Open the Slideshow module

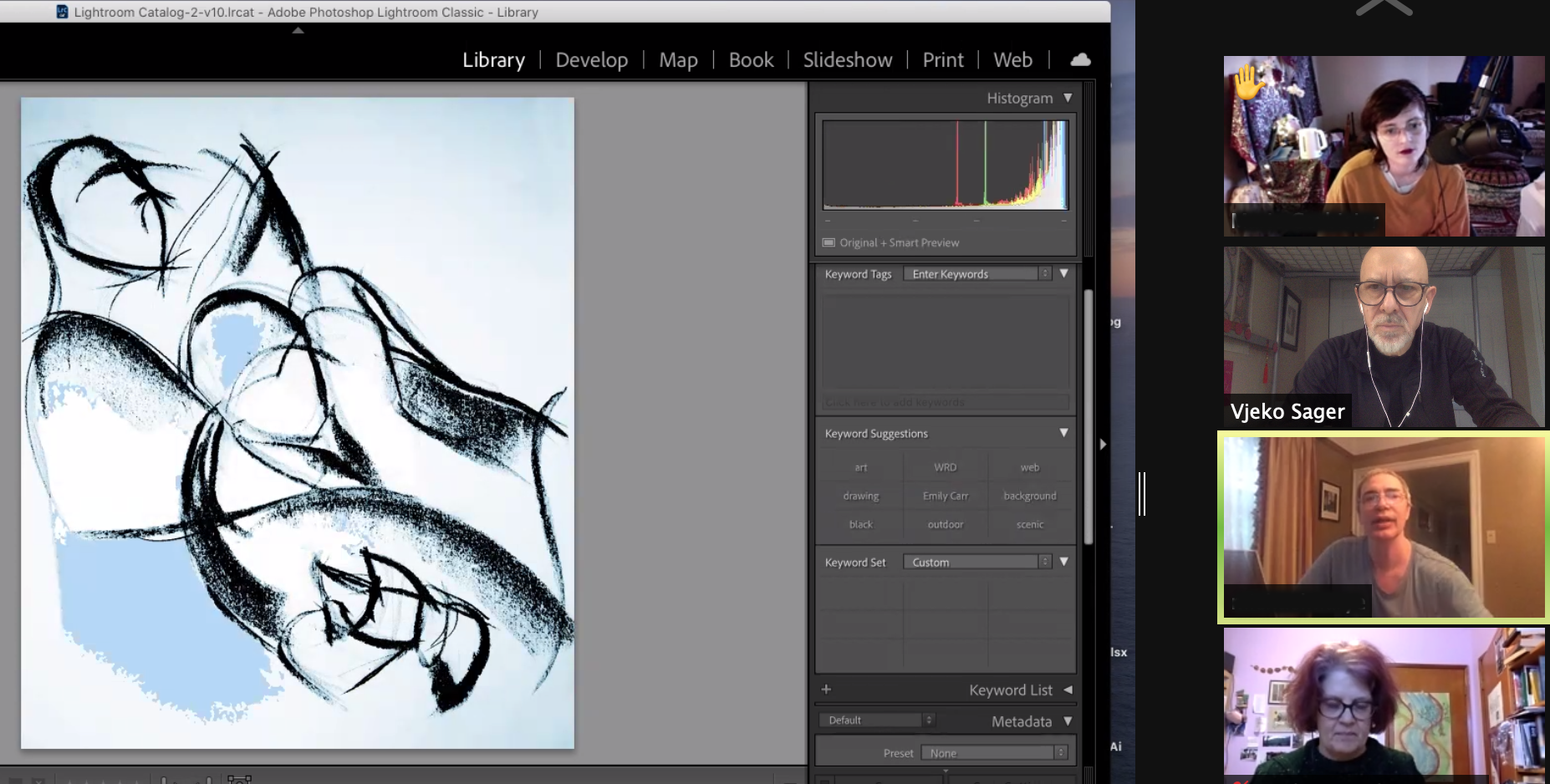point(847,60)
